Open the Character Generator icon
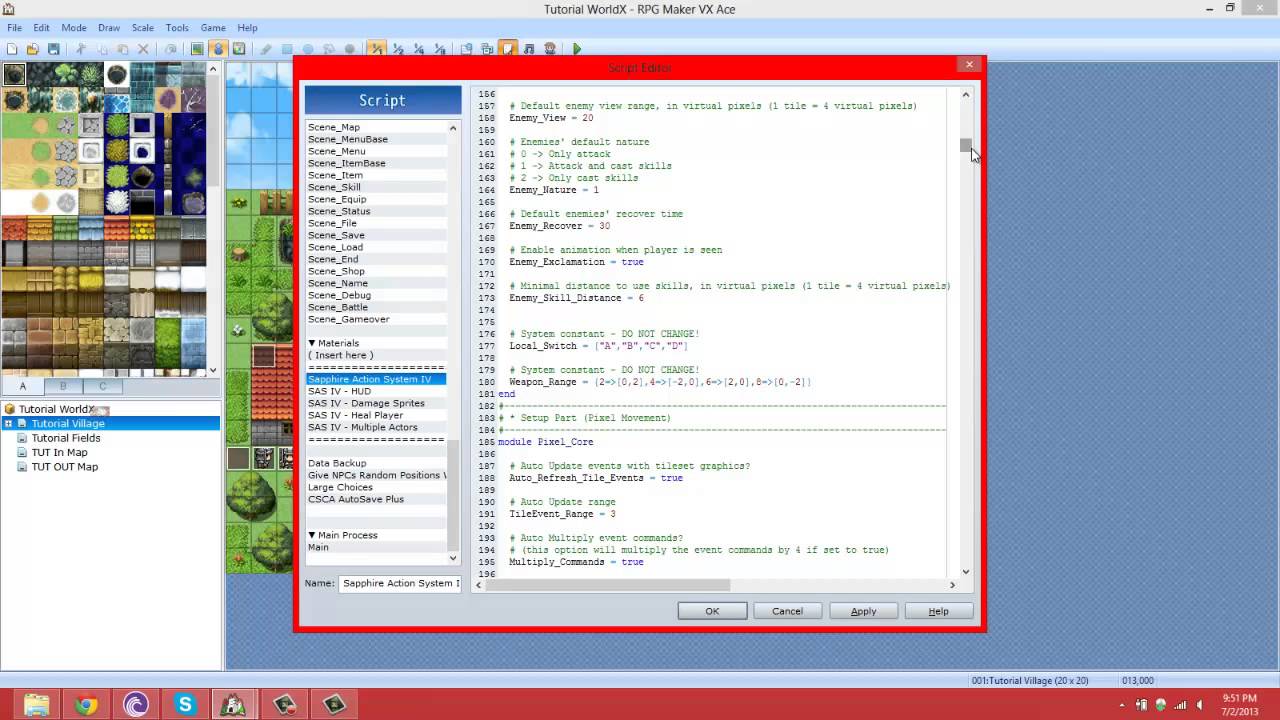The height and width of the screenshot is (720, 1280). click(550, 49)
